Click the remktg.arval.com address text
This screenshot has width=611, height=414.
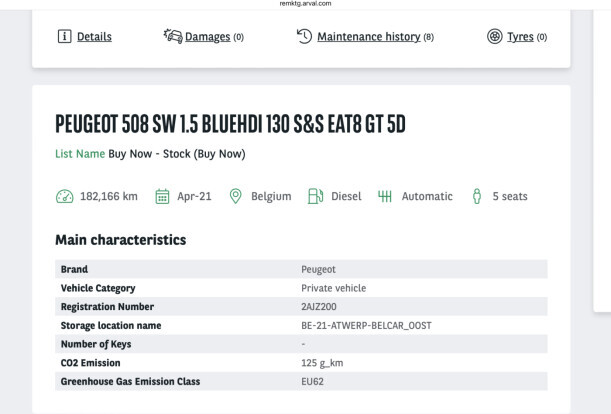(306, 4)
